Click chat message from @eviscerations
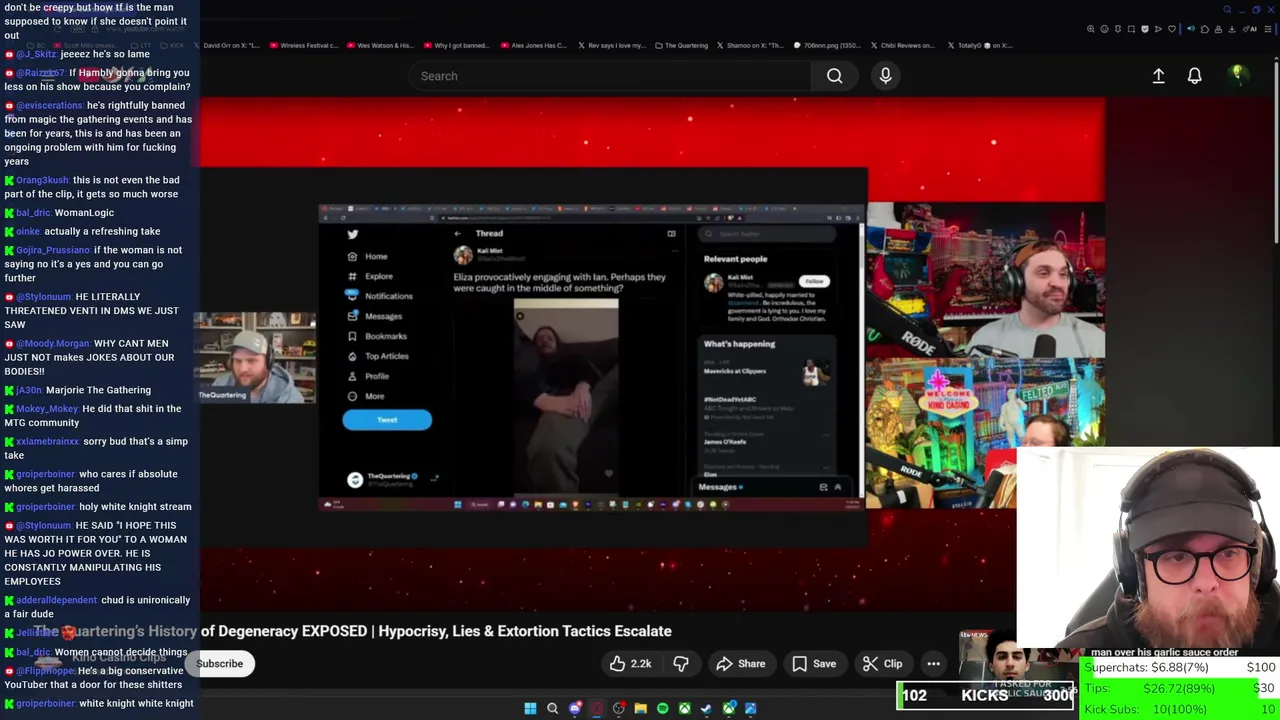 point(98,133)
